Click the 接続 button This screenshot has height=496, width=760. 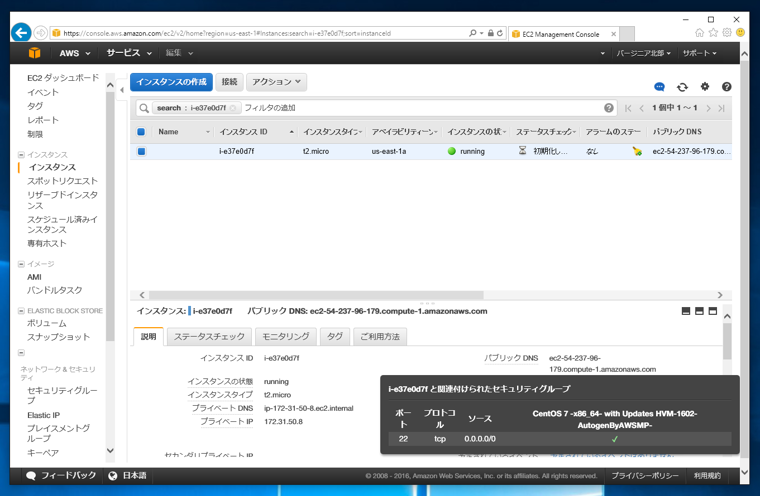point(229,82)
